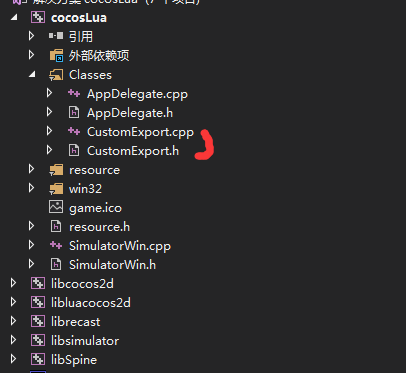Image resolution: width=406 pixels, height=373 pixels.
Task: Select the Classes folder label
Action: click(90, 75)
